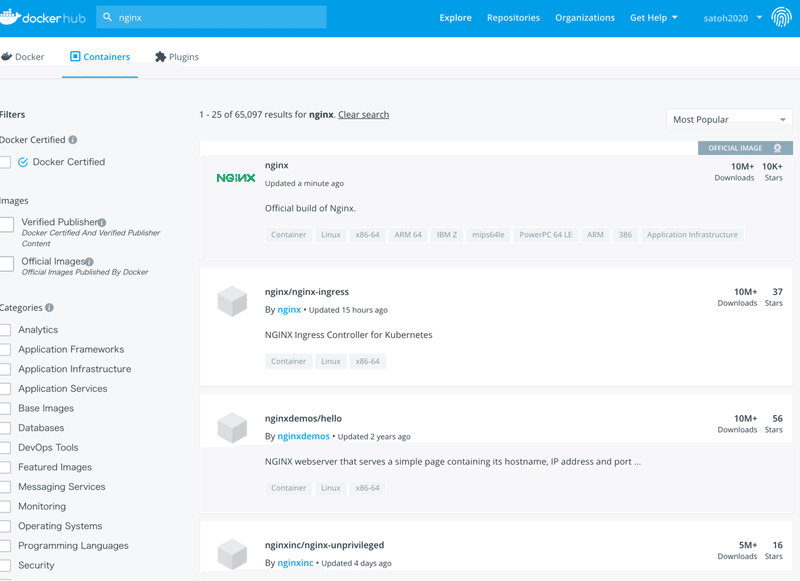Click the Plugins puzzle piece icon
This screenshot has height=581, width=800.
coord(160,57)
